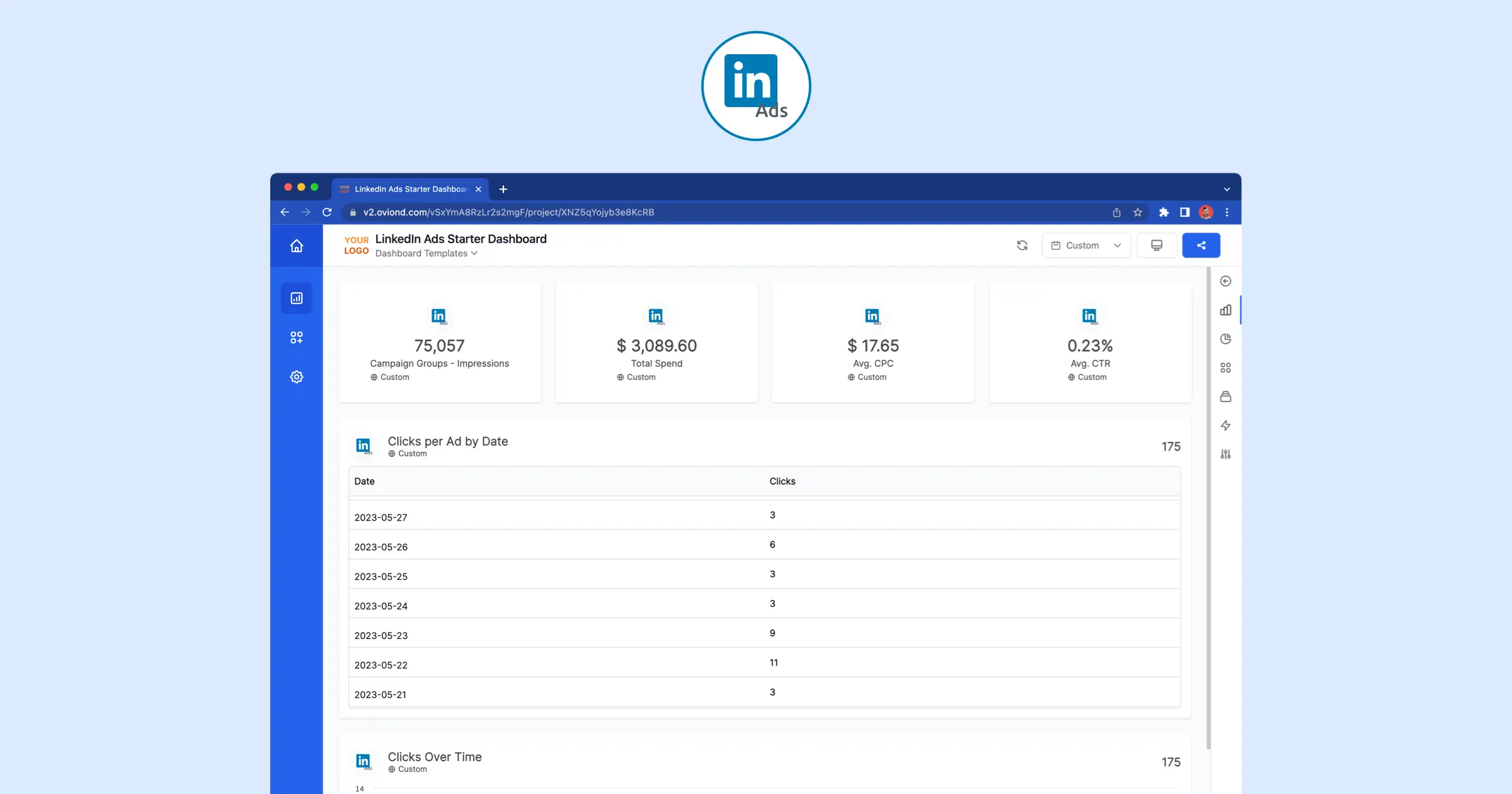The image size is (1512, 794).
Task: Go forward with the browser forward arrow
Action: 306,212
